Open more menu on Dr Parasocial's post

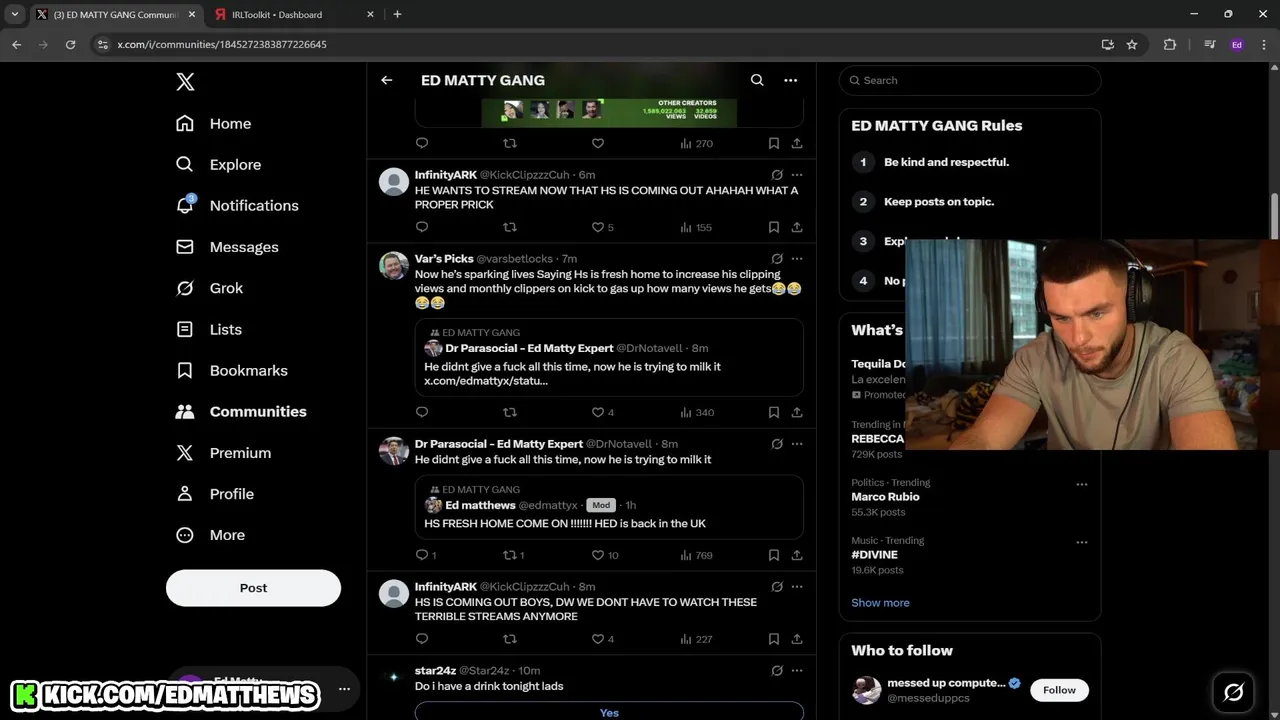[x=797, y=444]
